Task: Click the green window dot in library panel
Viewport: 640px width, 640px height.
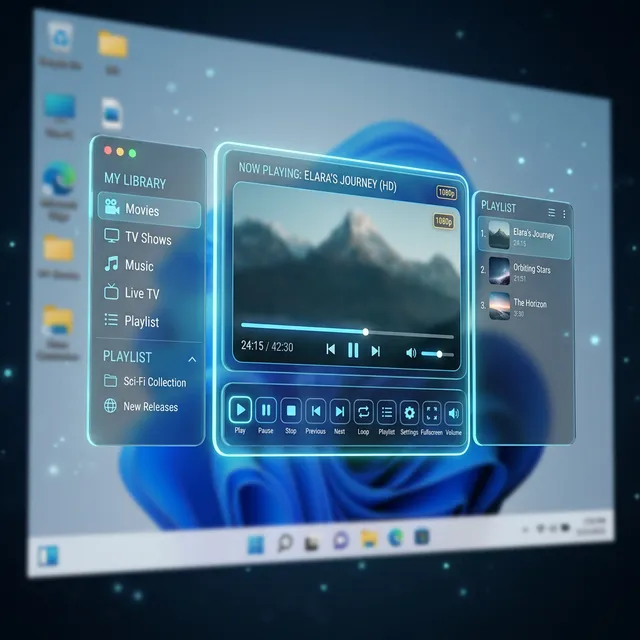Action: coord(132,153)
